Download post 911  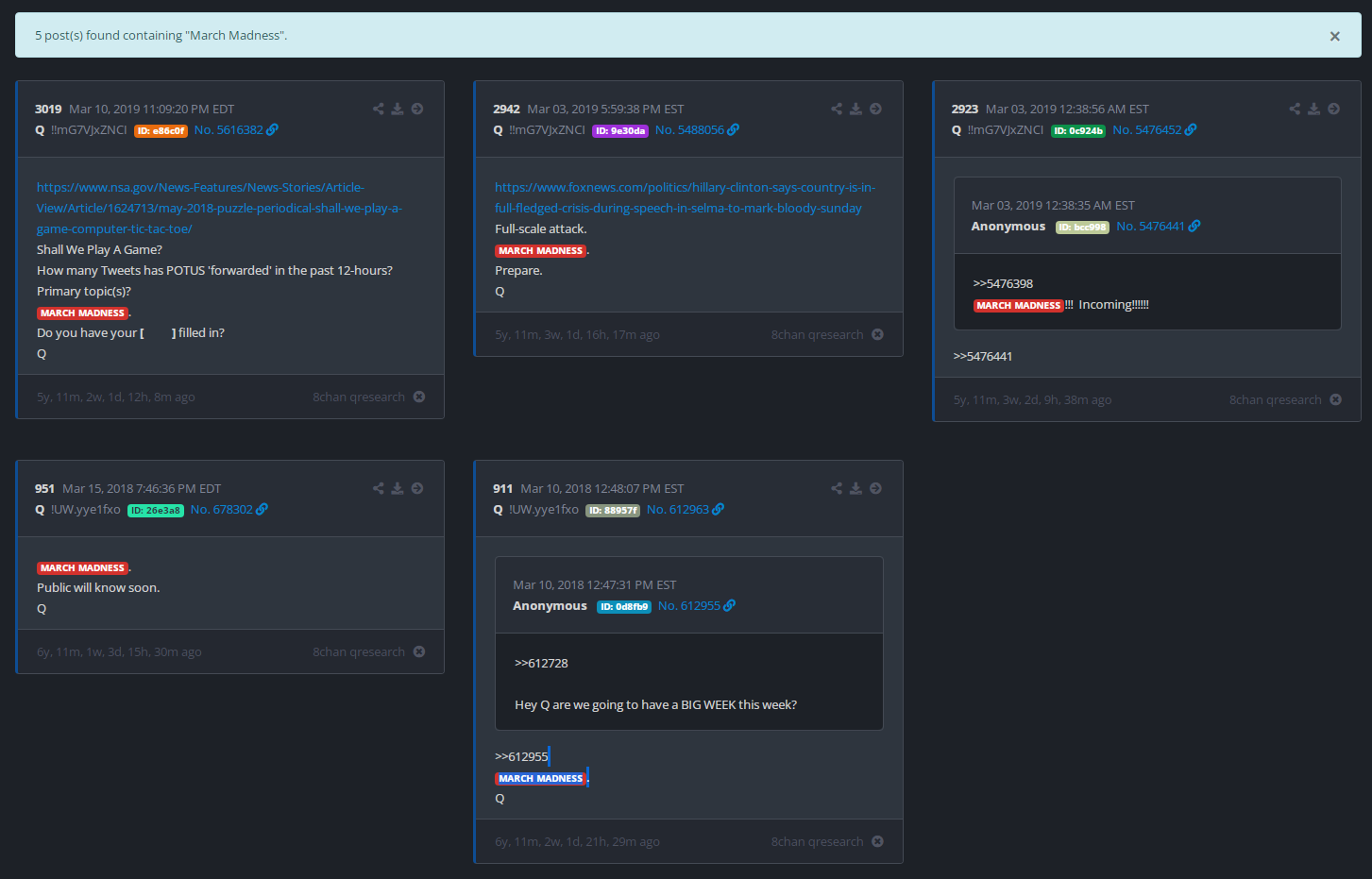(x=855, y=488)
